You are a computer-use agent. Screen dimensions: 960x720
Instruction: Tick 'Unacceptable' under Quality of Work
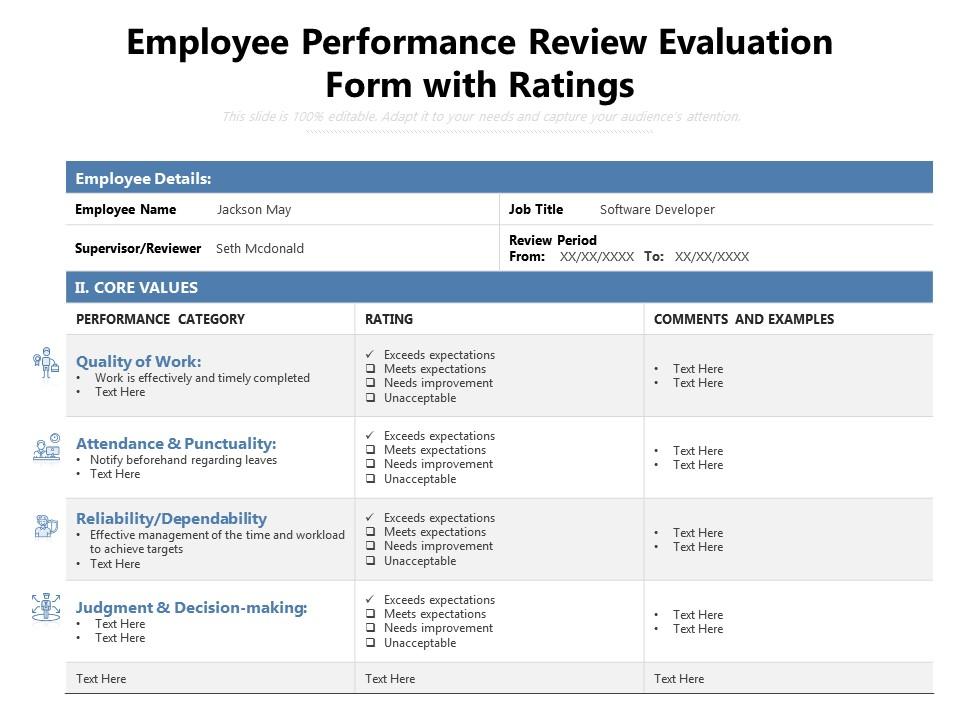click(371, 398)
